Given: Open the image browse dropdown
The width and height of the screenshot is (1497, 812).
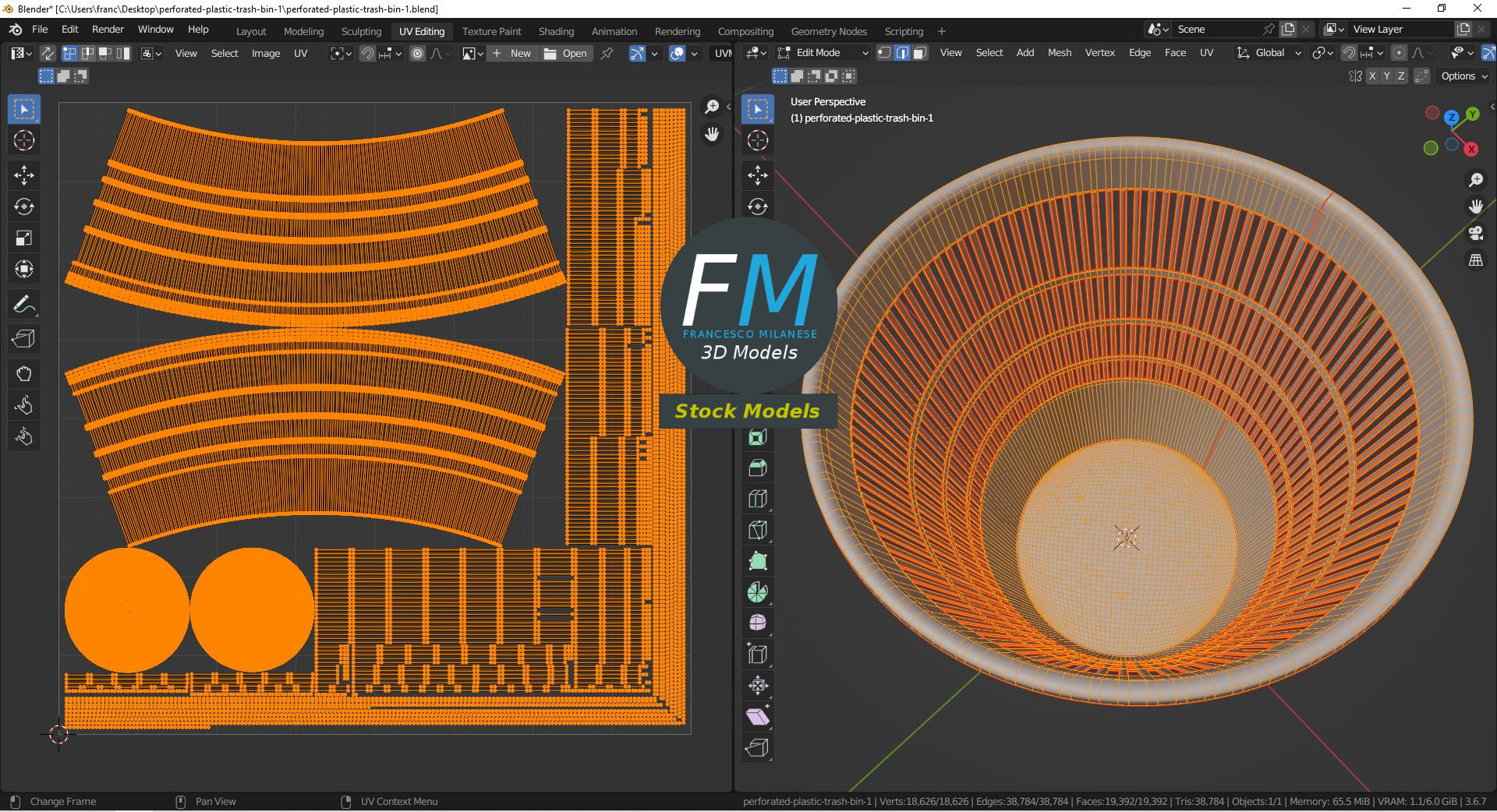Looking at the screenshot, I should tap(472, 53).
